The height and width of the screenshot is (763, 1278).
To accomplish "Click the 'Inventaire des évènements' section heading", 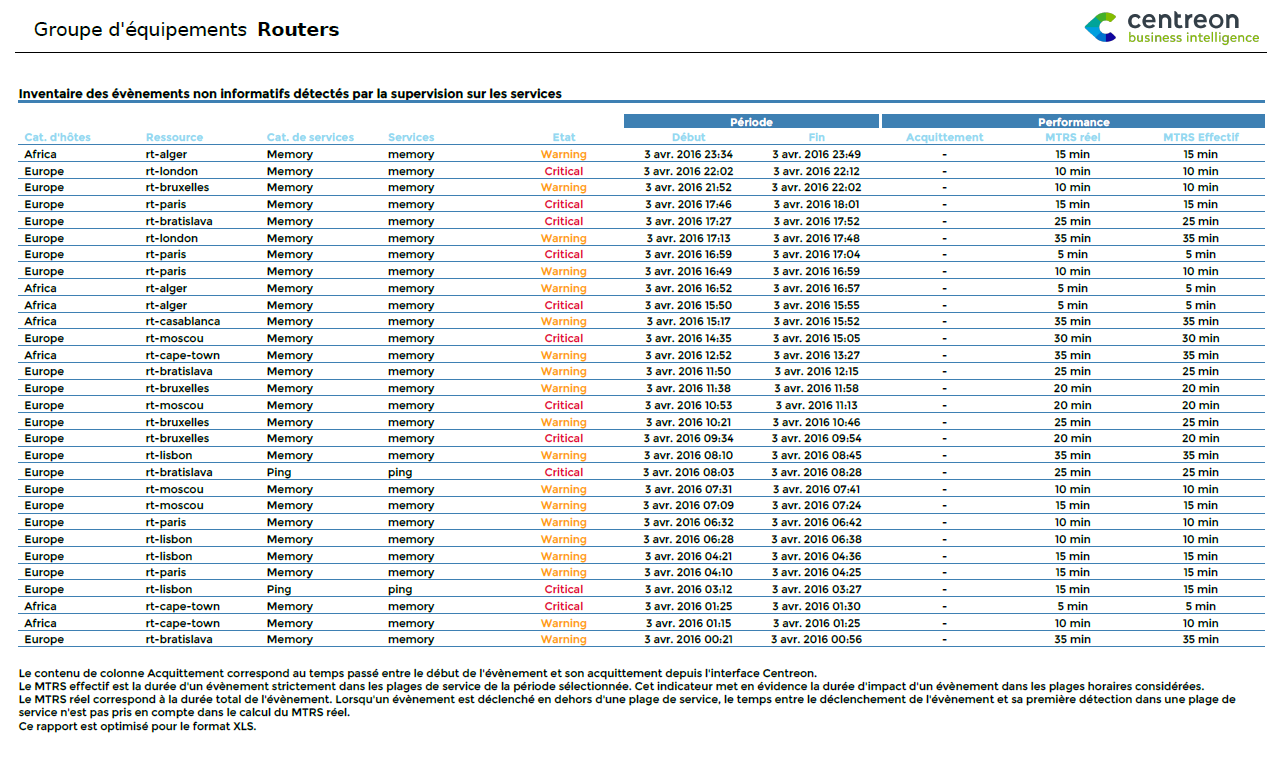I will (x=290, y=94).
